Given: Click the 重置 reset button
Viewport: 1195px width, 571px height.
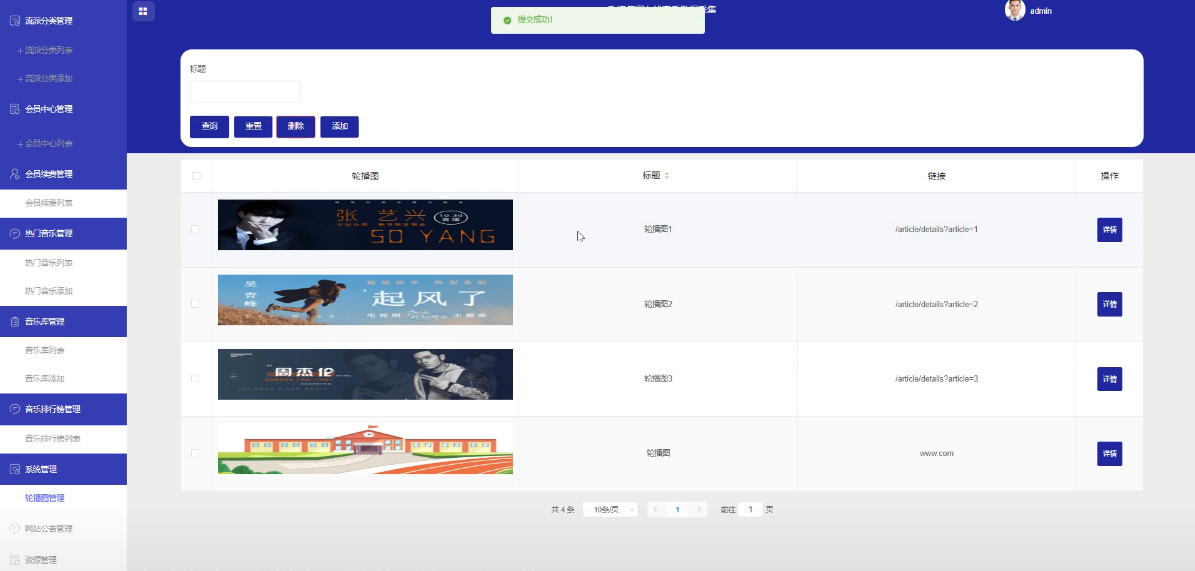Looking at the screenshot, I should [x=253, y=127].
